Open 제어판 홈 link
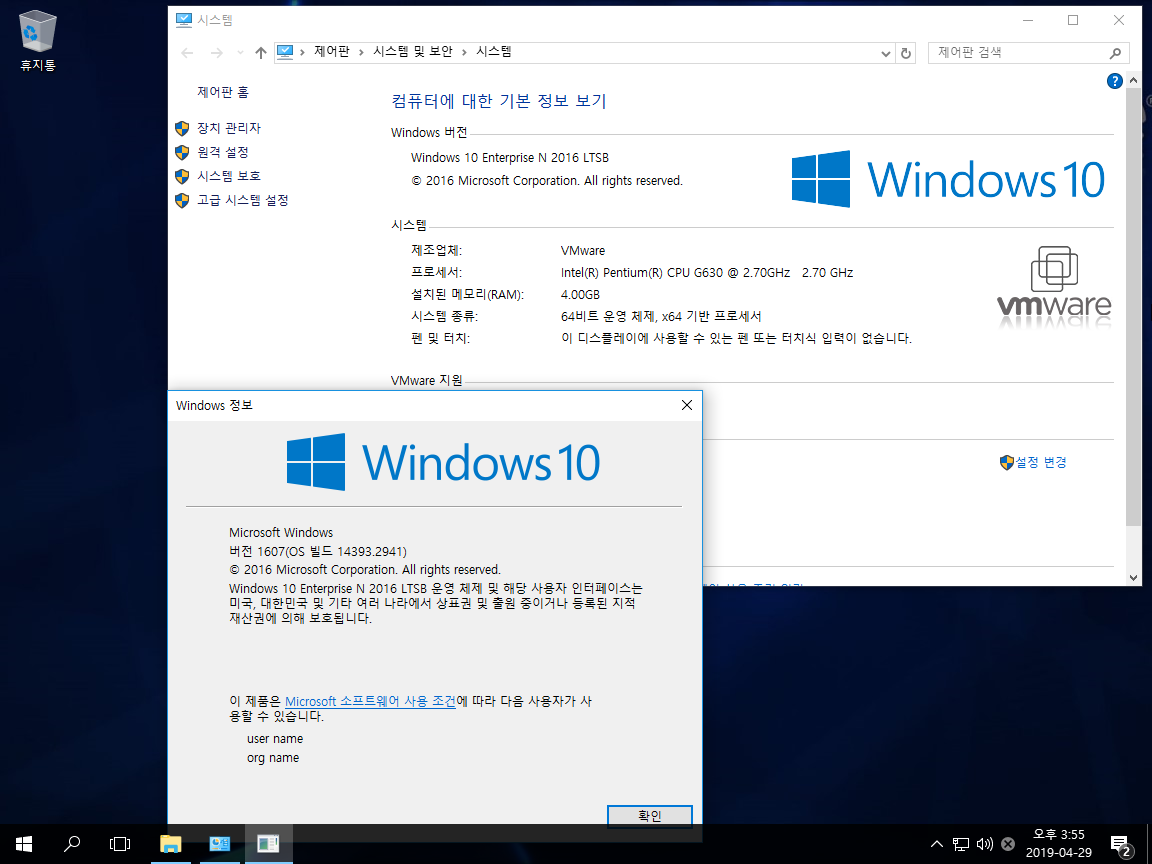Screen dimensions: 1152x864 click(223, 92)
